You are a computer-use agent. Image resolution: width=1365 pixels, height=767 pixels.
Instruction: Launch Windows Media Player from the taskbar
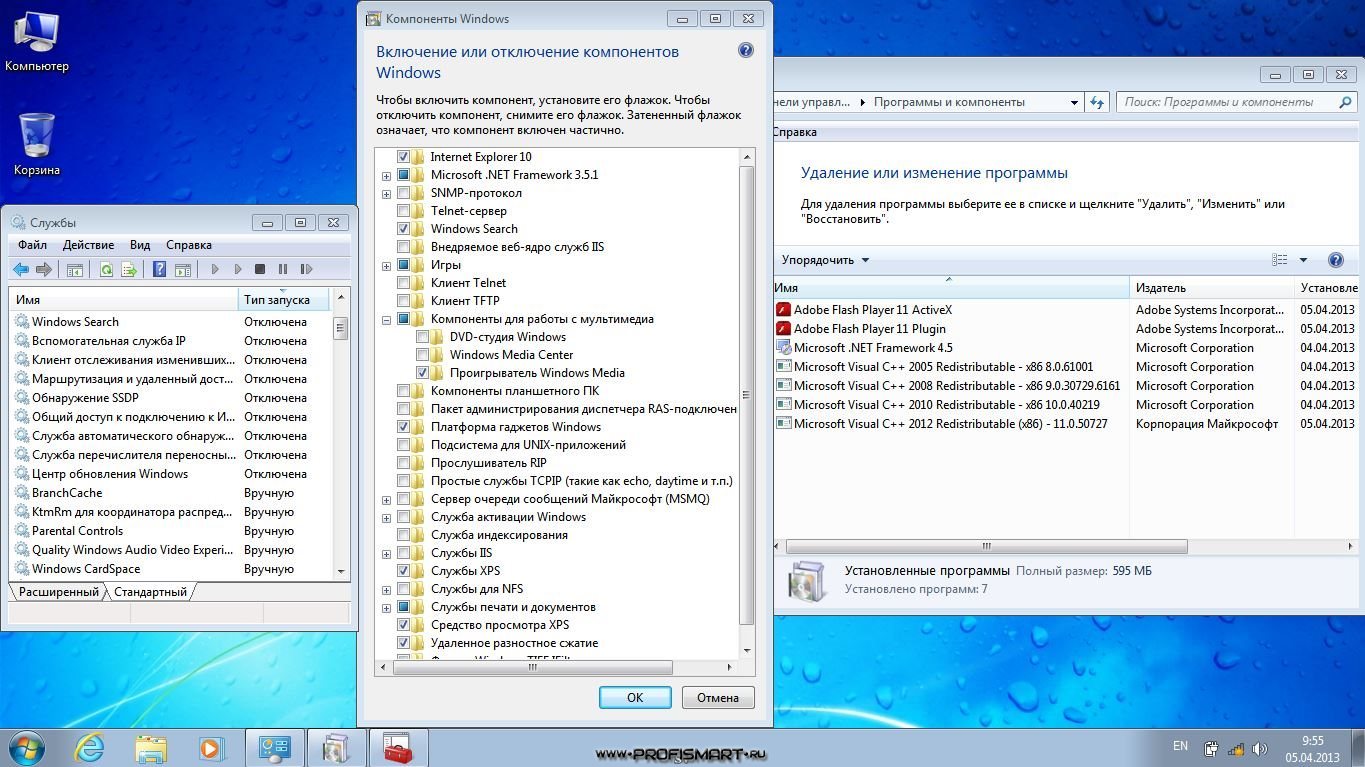pos(211,748)
